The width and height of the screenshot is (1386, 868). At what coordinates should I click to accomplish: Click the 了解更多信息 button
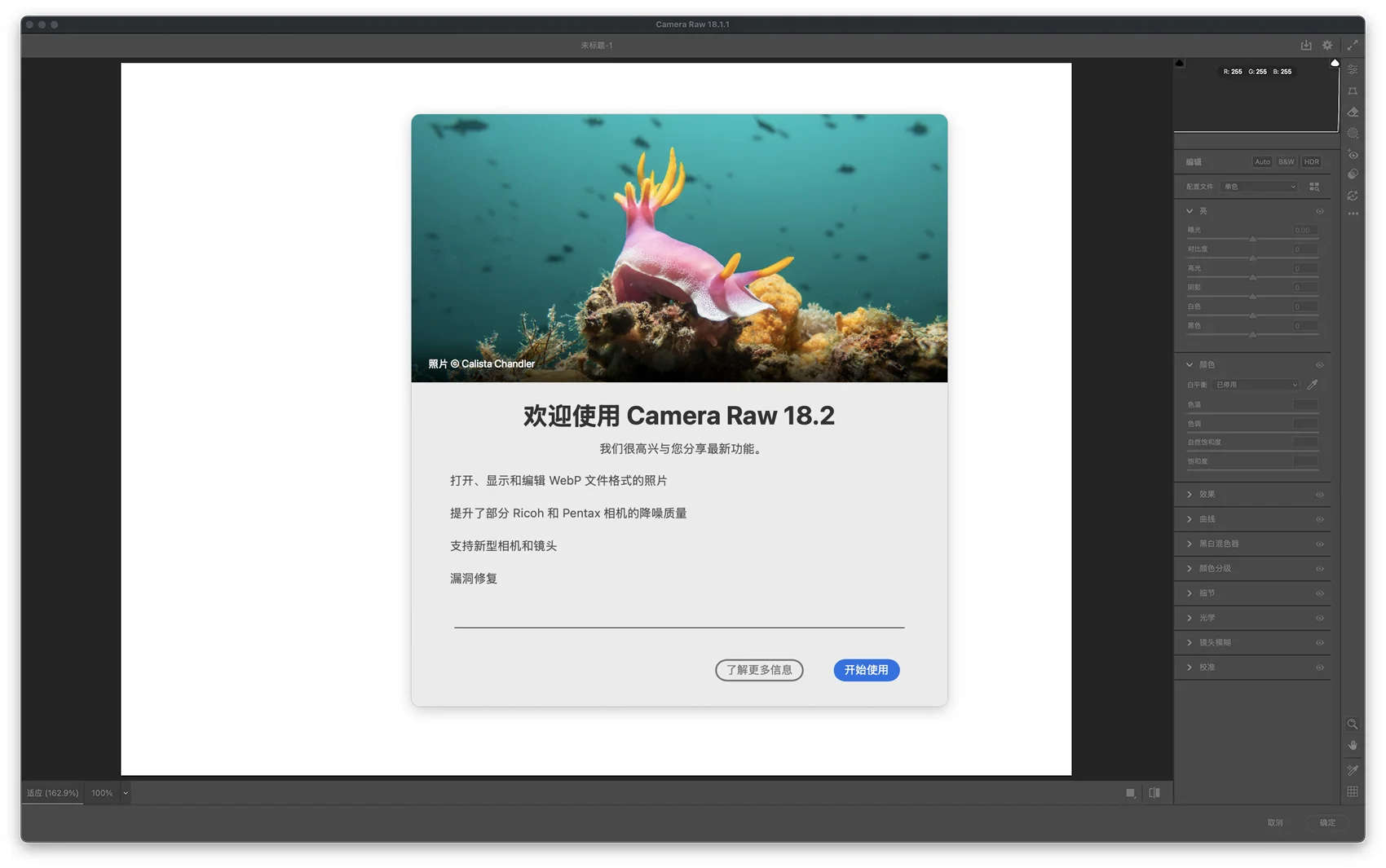(759, 670)
